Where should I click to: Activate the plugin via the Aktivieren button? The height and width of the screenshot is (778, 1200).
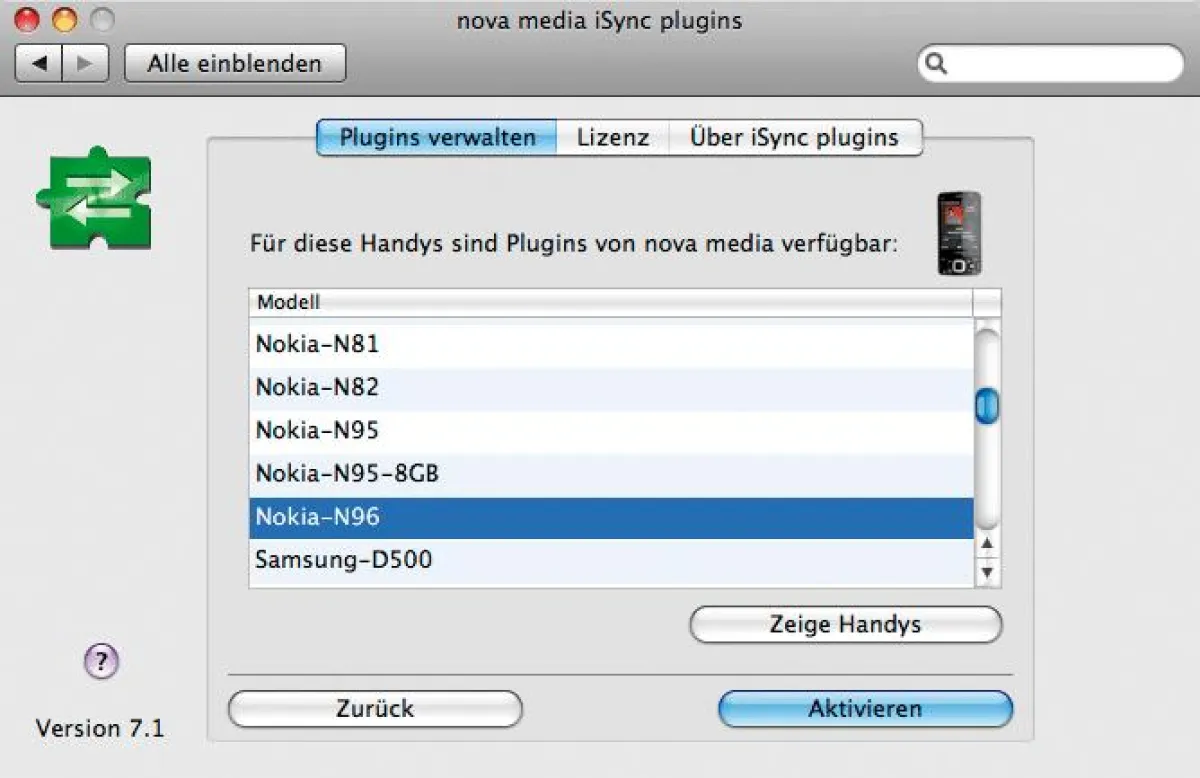coord(864,708)
